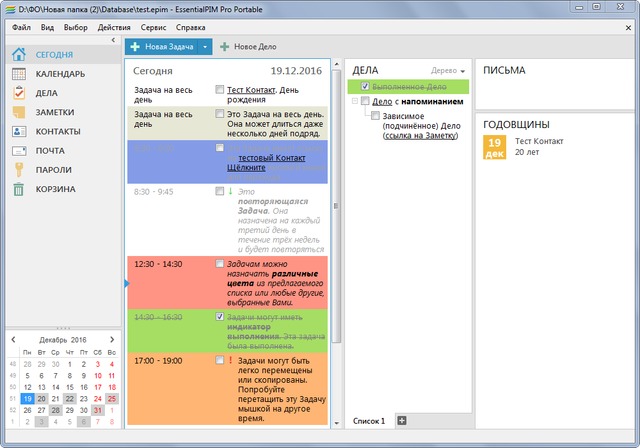
Task: Add a new to-do list tab with plus icon
Action: tap(402, 420)
